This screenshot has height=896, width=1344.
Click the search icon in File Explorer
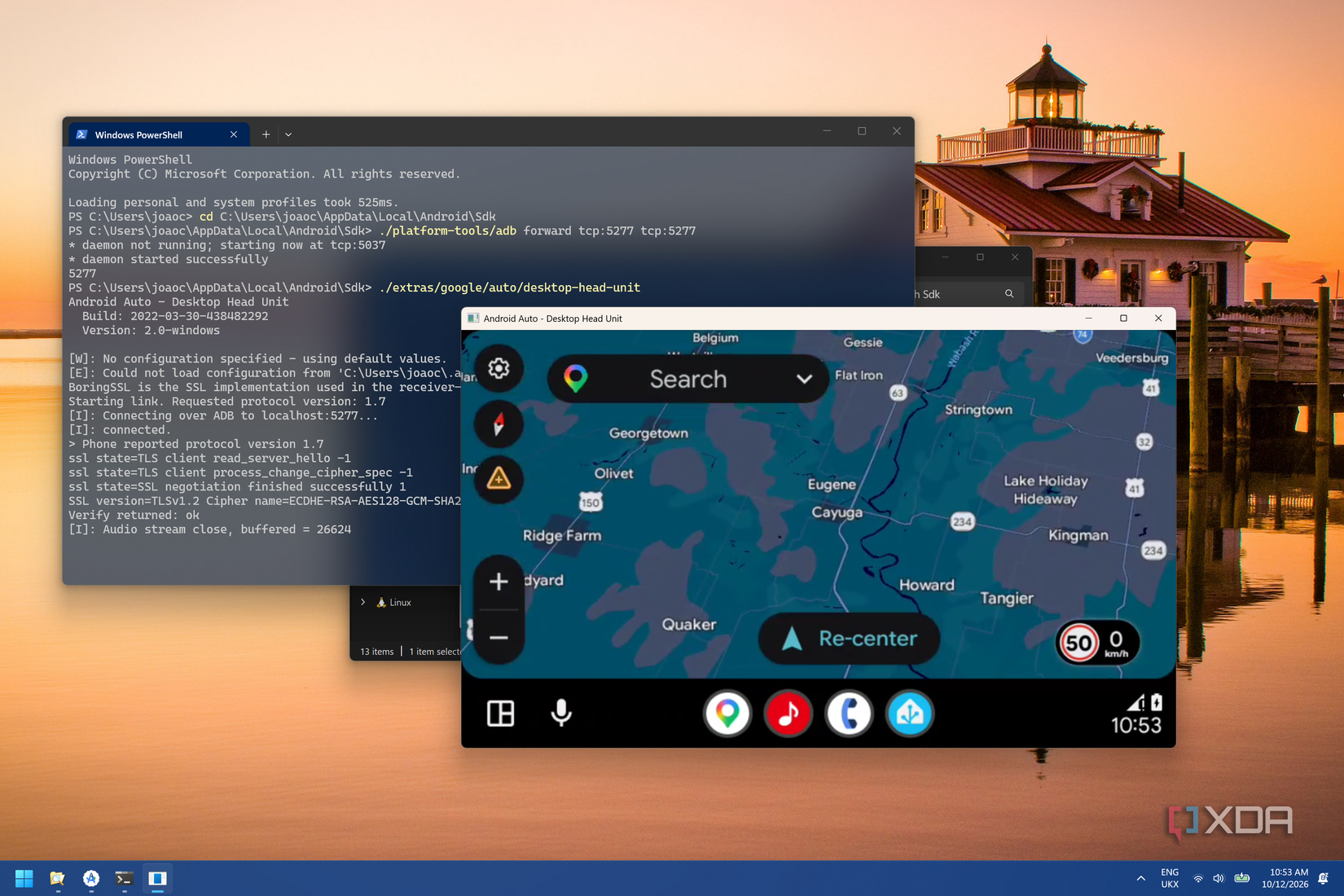(x=1009, y=293)
